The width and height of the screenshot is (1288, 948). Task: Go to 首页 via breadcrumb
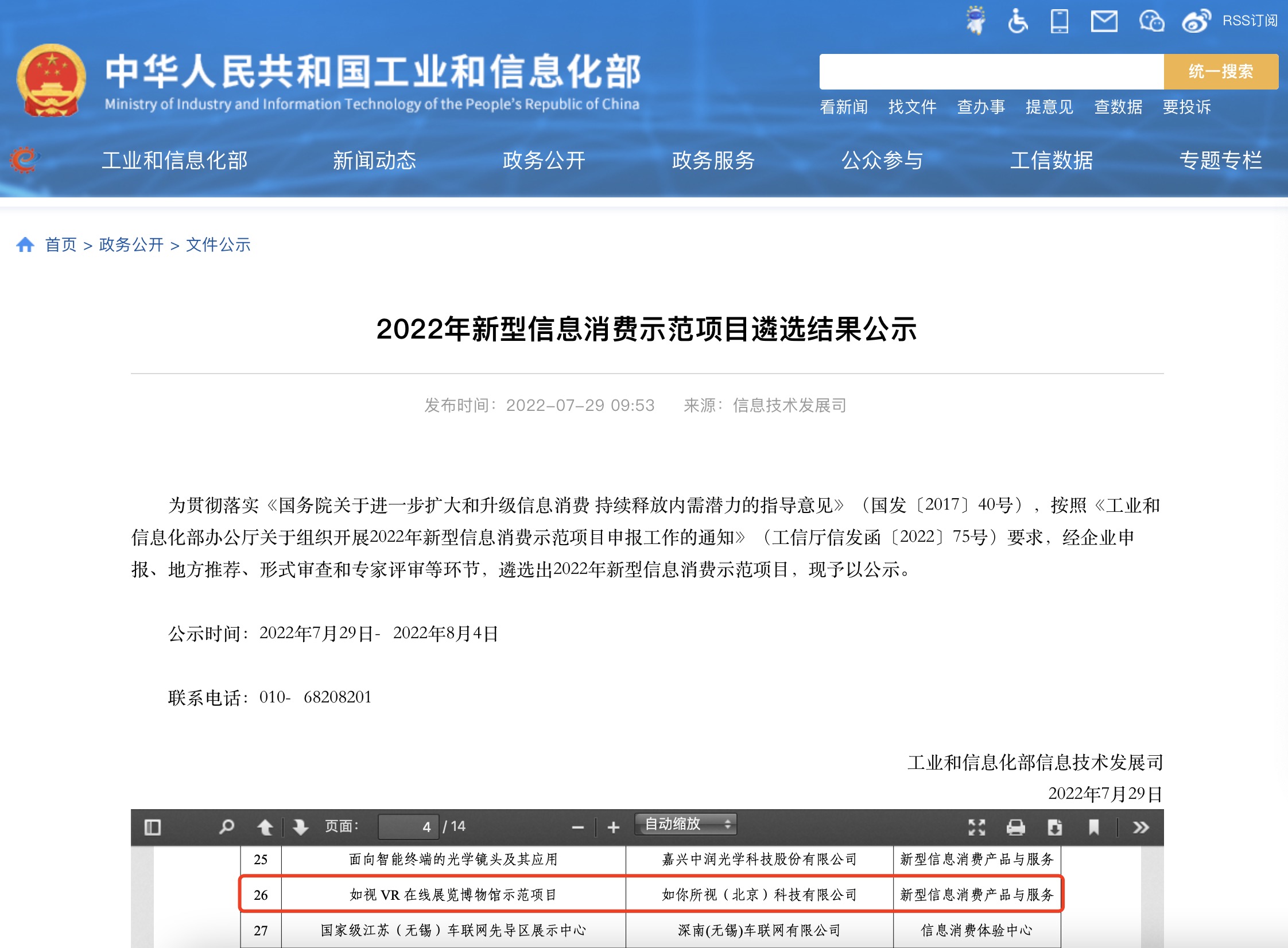61,245
